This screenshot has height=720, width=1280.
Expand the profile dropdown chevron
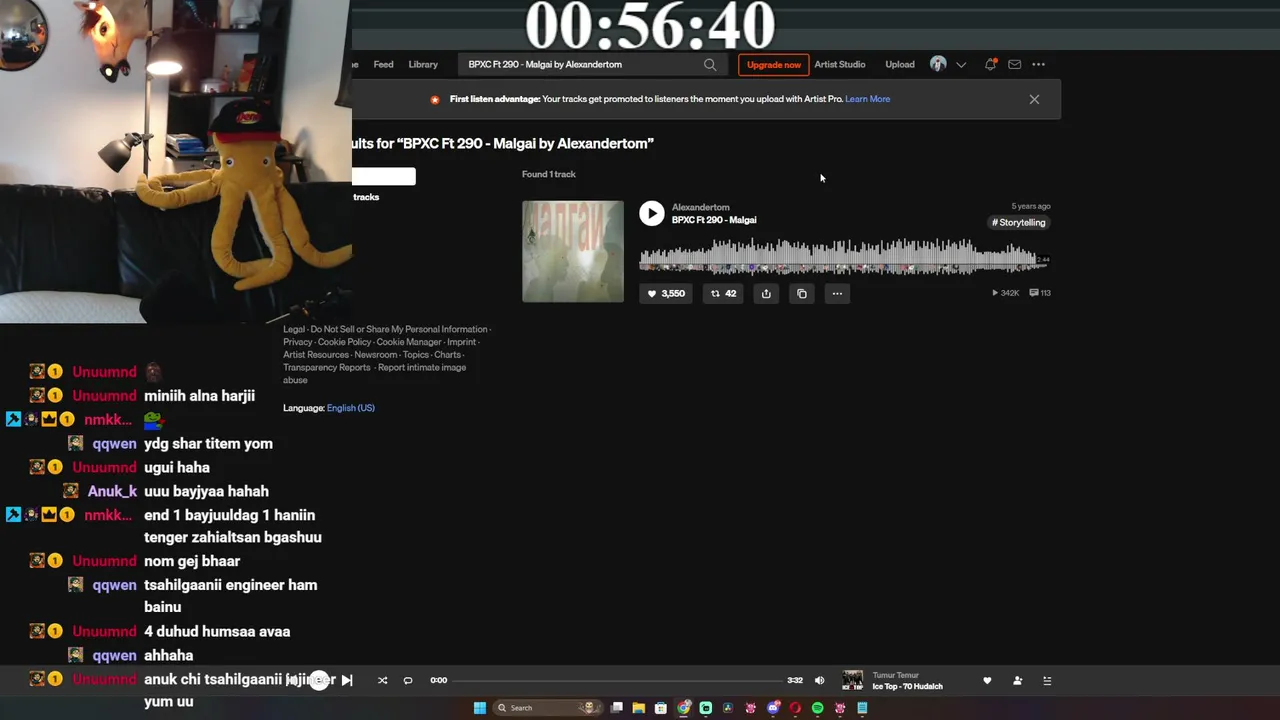tap(961, 65)
